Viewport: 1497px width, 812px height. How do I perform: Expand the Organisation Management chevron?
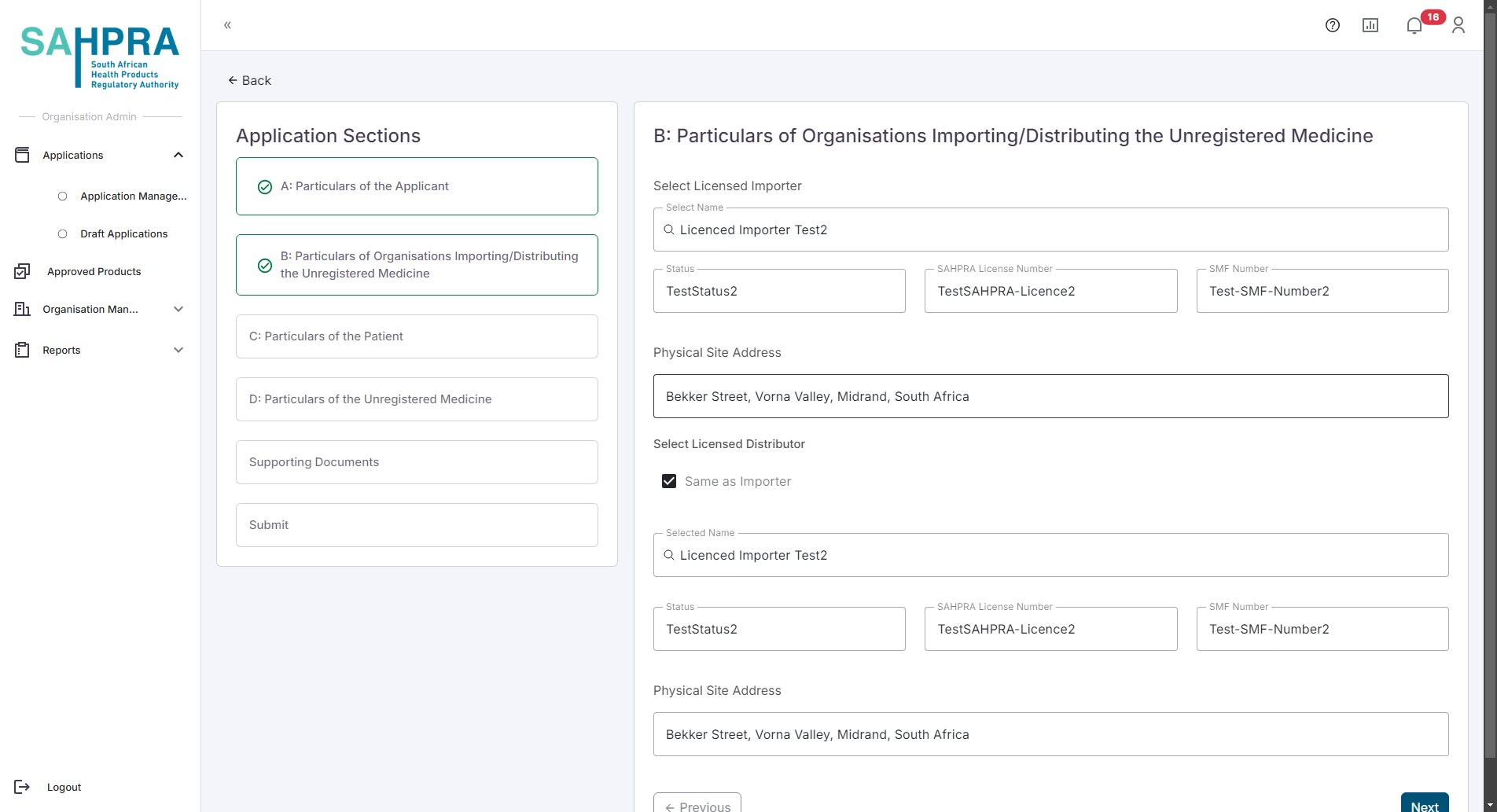[178, 309]
